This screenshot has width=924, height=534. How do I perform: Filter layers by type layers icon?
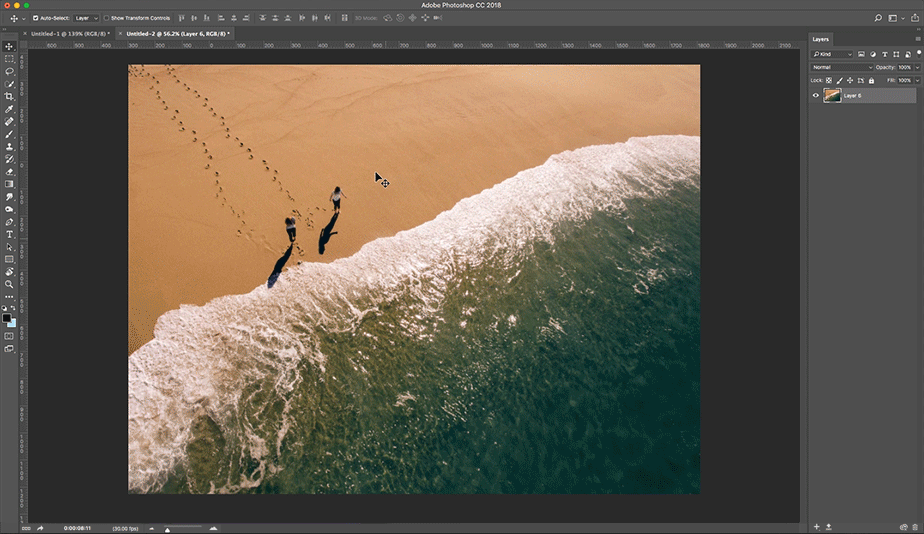click(x=885, y=54)
